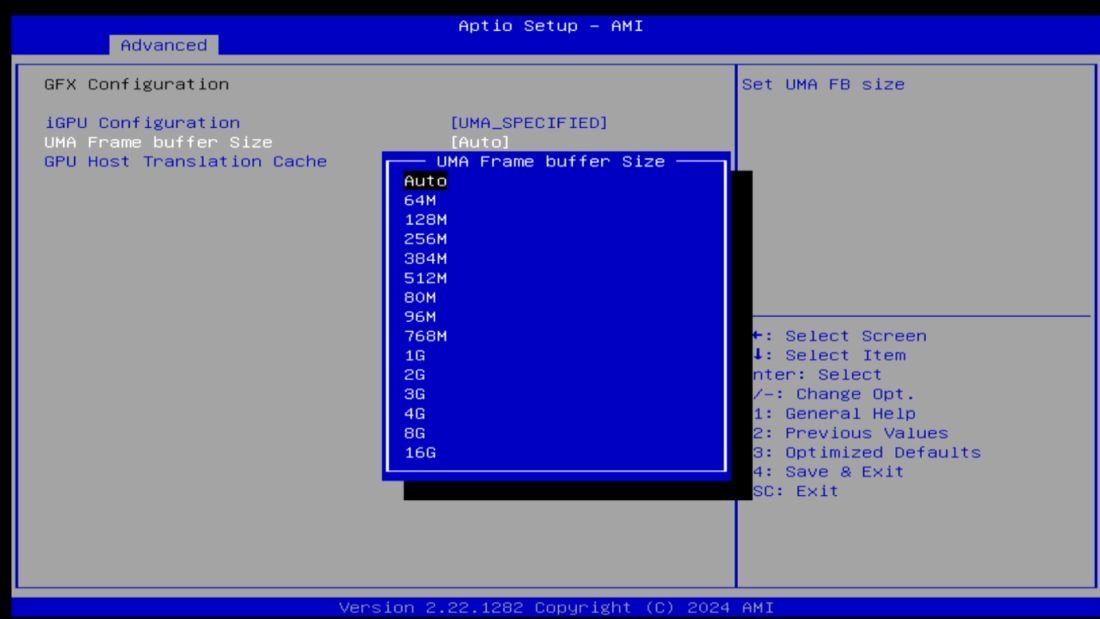Choose 128M frame buffer size

(425, 220)
